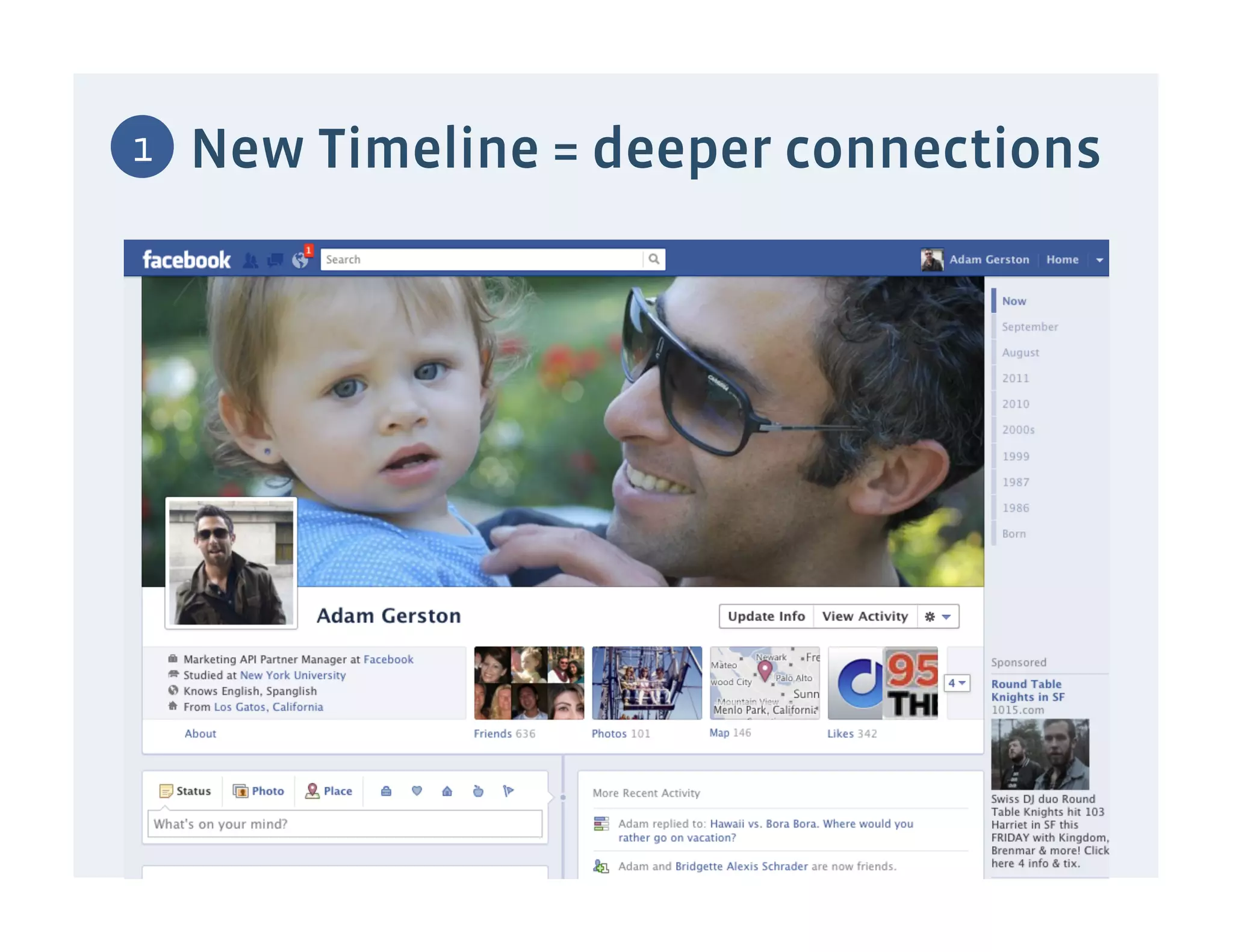The width and height of the screenshot is (1233, 952).
Task: Jump to 1987 on timeline
Action: click(x=1016, y=483)
